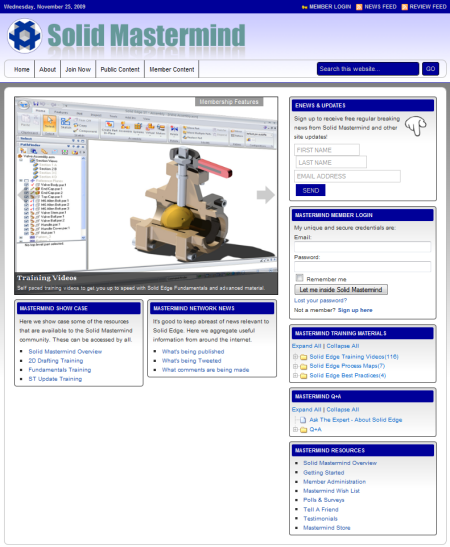
Task: Click the Solid Edge Training Videos folder icon
Action: coord(303,357)
